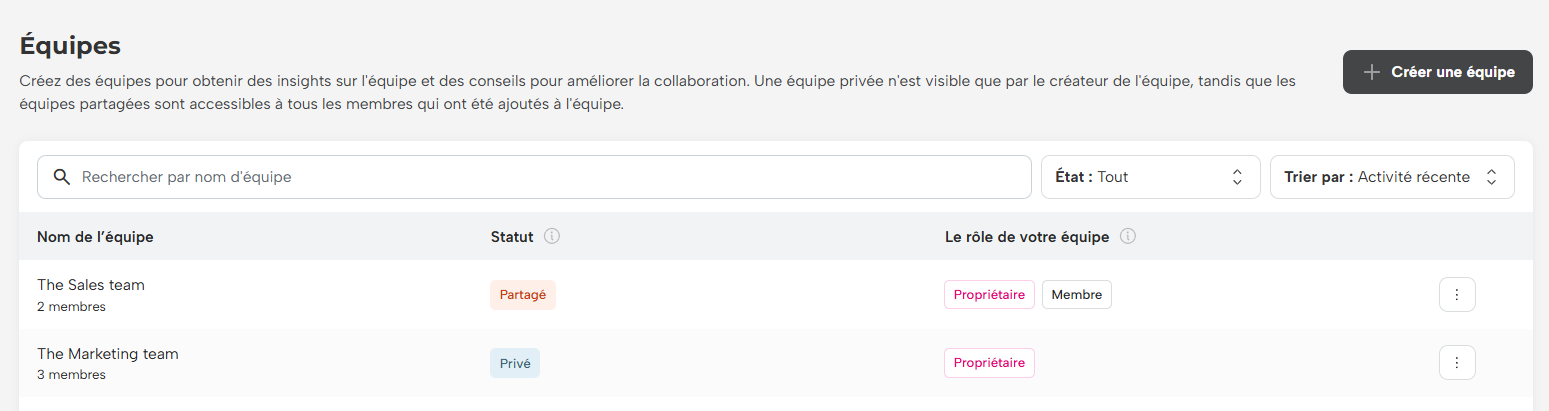Screen dimensions: 1549x411
Task: Click the Nom de l'équipe column header
Action: pyautogui.click(x=95, y=237)
